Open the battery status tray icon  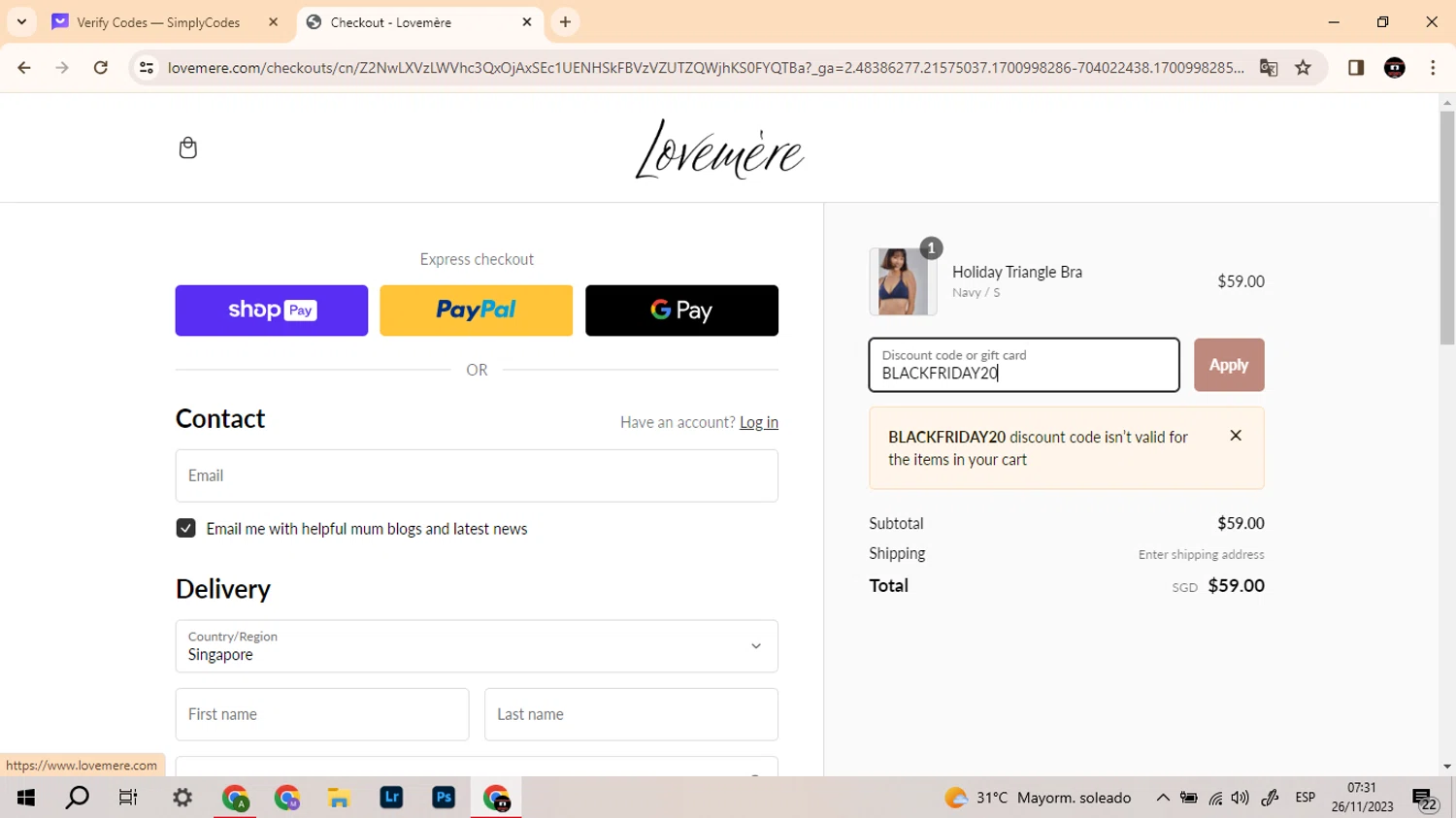[x=1189, y=798]
